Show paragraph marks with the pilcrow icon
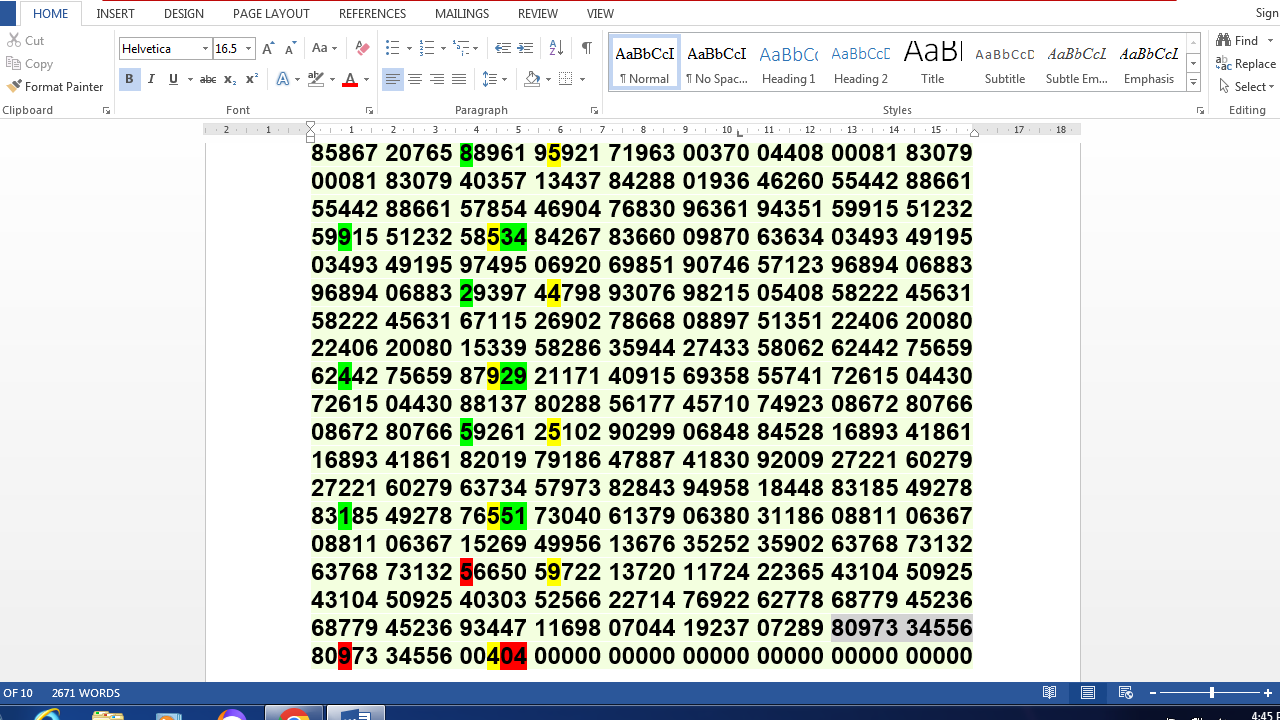The image size is (1280, 720). [x=586, y=48]
